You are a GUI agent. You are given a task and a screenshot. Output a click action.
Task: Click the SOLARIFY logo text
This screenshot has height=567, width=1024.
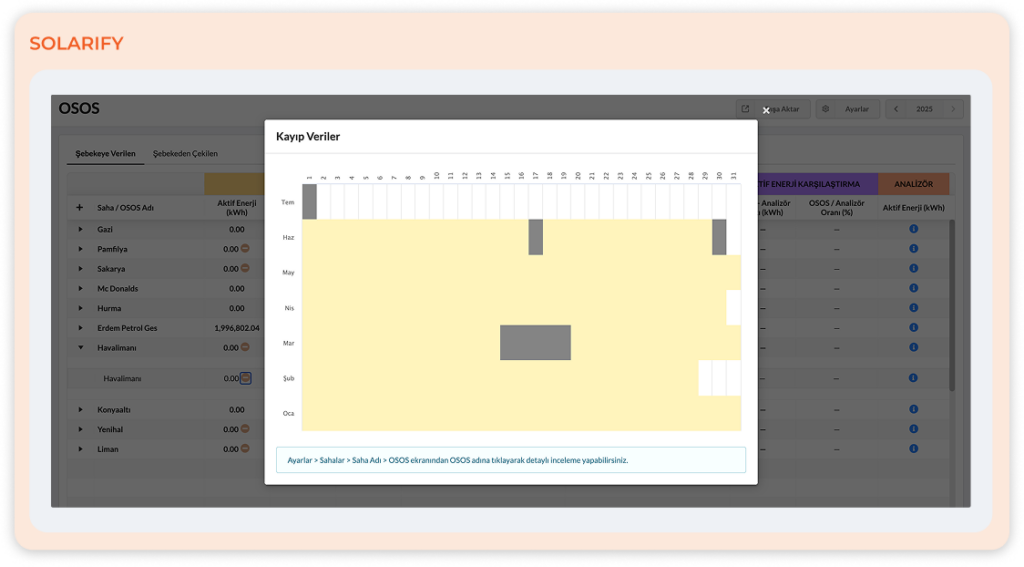76,43
